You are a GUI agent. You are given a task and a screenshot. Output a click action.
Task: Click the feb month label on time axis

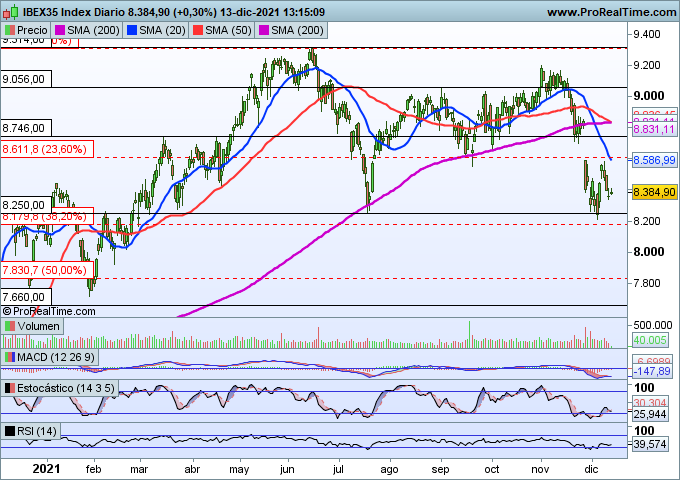(x=93, y=469)
